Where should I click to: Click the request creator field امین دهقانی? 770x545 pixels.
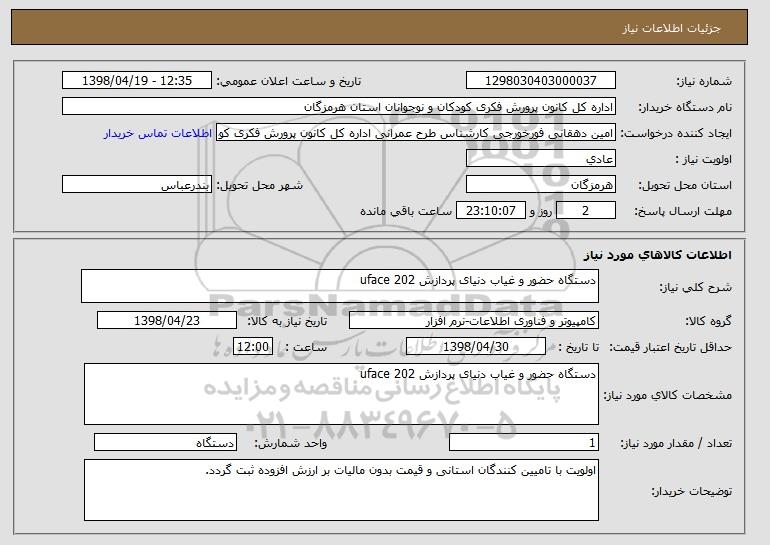pyautogui.click(x=416, y=133)
